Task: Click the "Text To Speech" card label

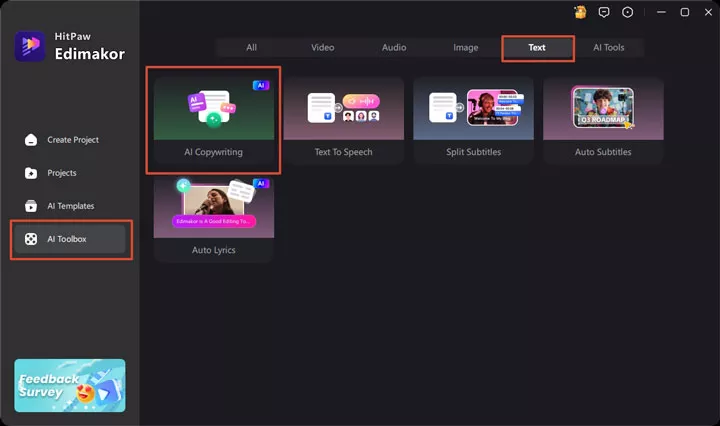Action: pyautogui.click(x=343, y=152)
